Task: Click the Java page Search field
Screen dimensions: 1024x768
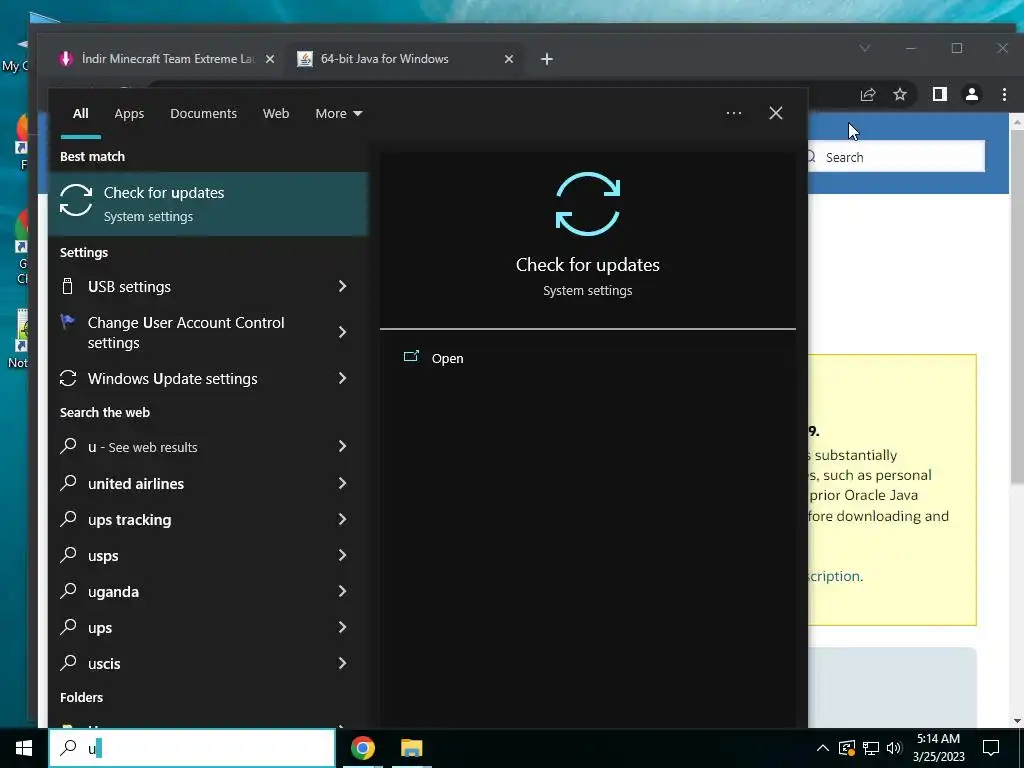Action: tap(896, 157)
